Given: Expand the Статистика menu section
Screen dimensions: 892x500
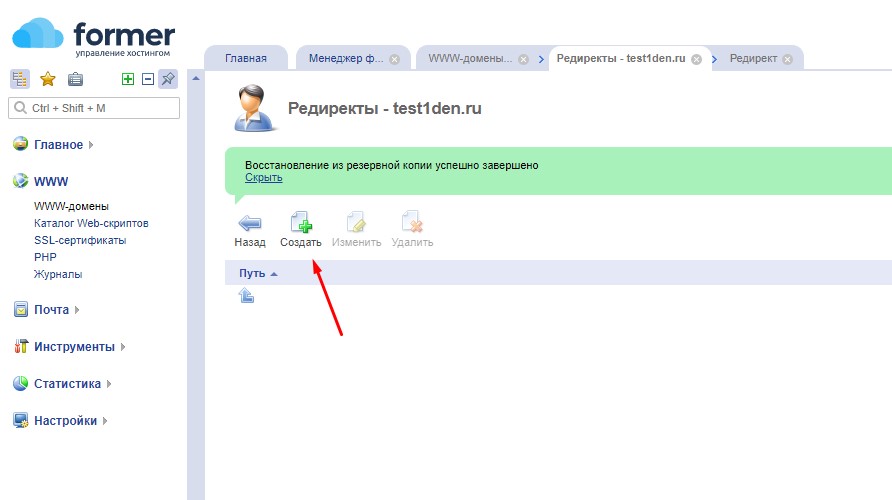Looking at the screenshot, I should (x=67, y=384).
